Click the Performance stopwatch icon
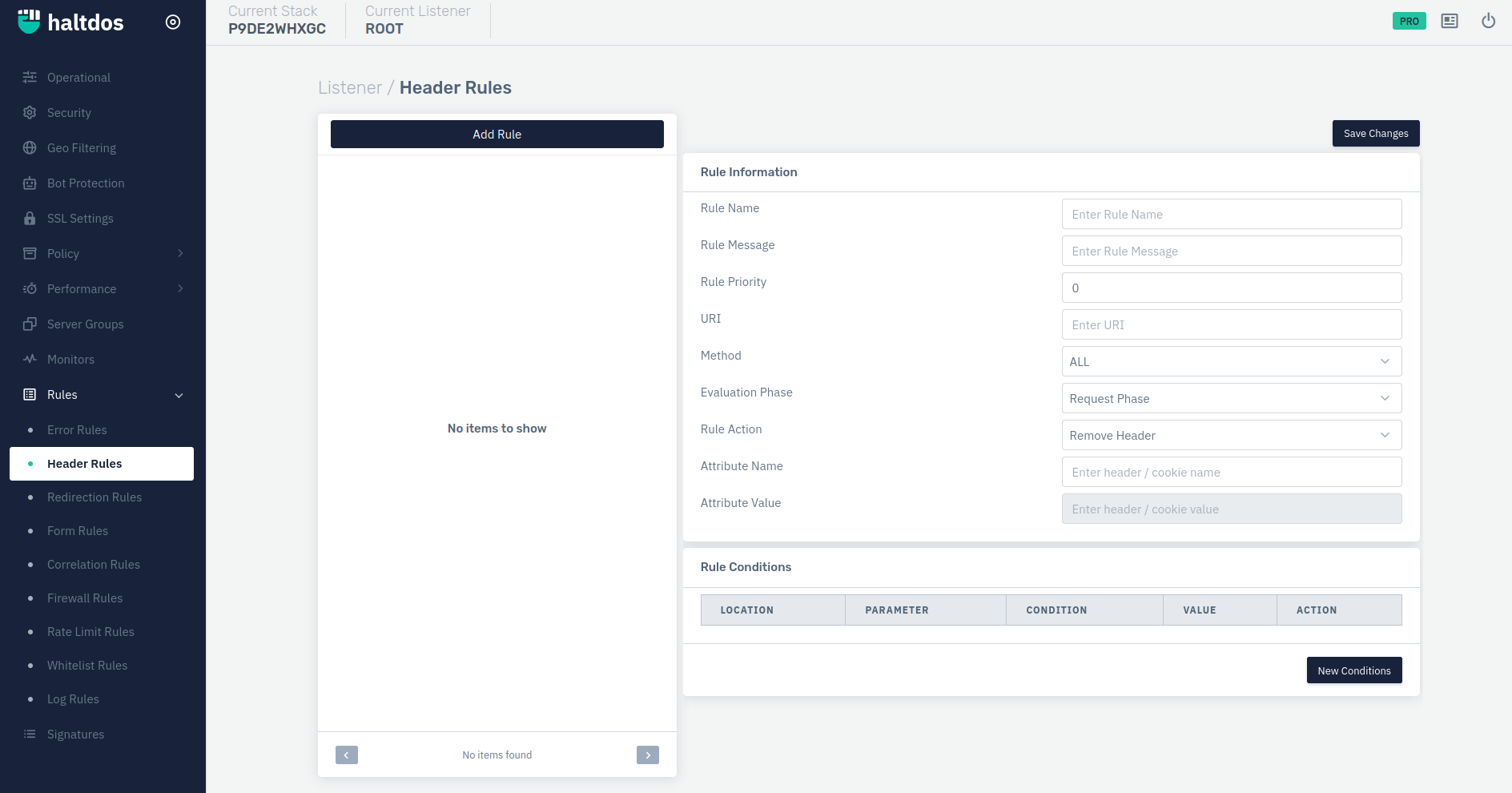 click(30, 289)
